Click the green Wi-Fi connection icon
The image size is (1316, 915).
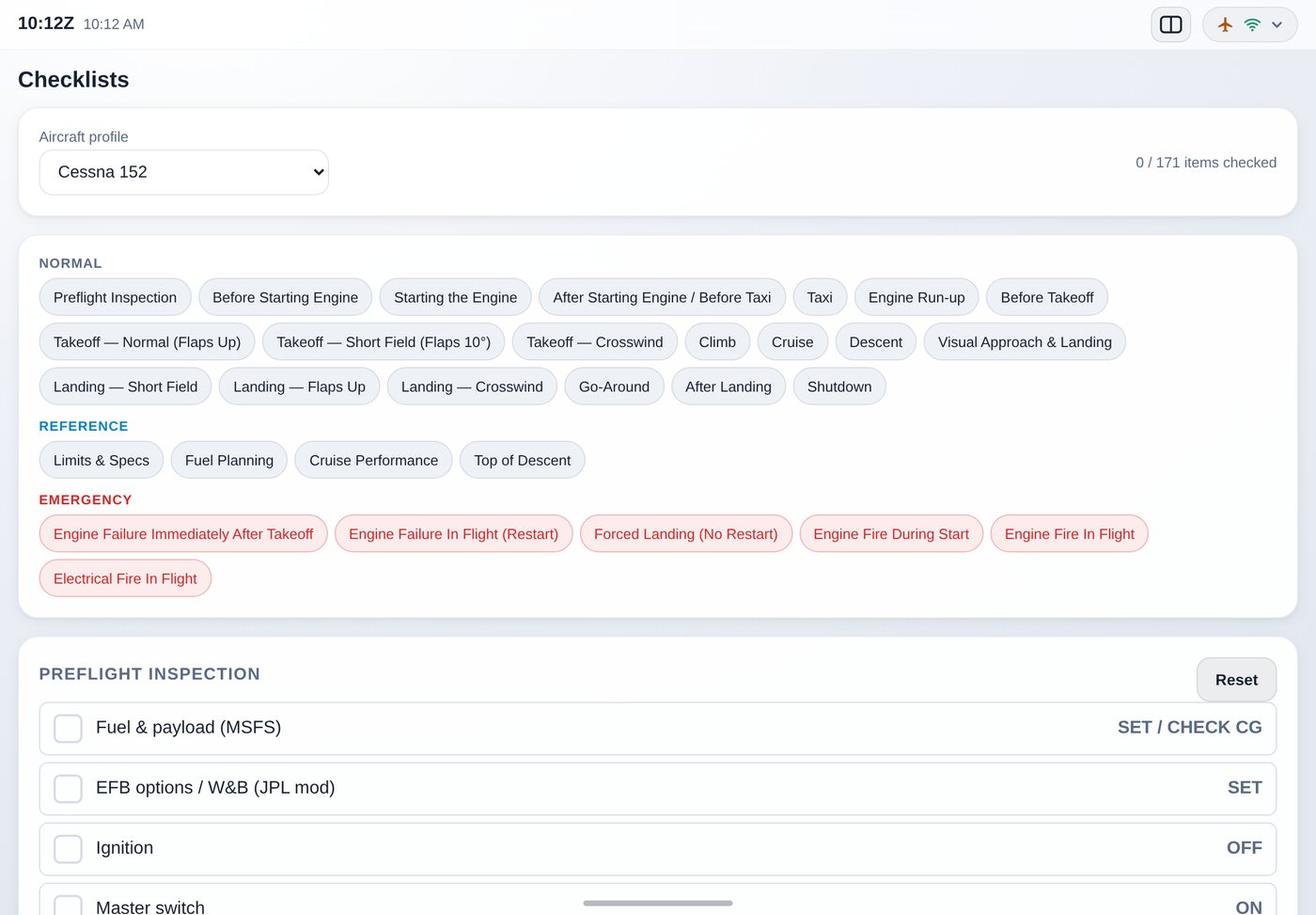click(x=1252, y=24)
